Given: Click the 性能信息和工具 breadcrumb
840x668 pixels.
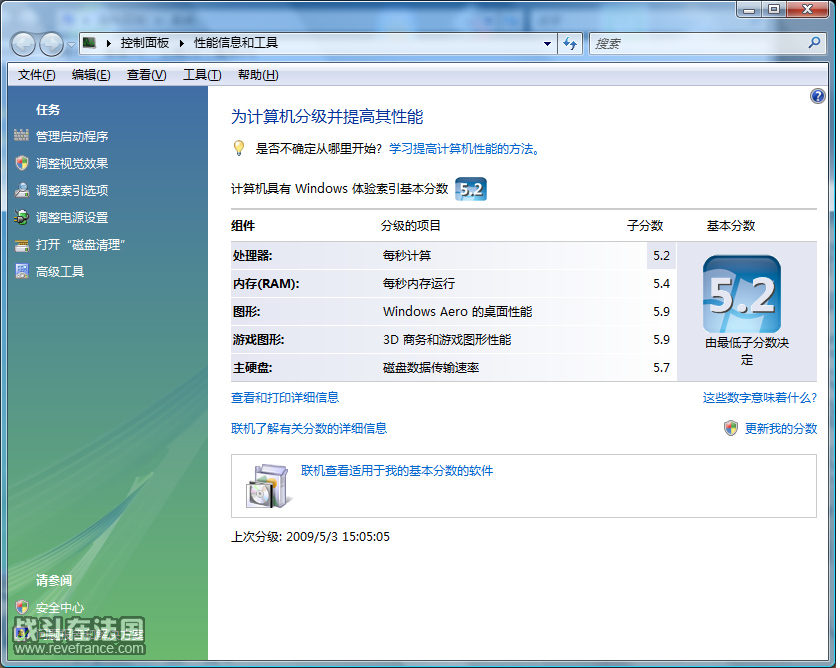Looking at the screenshot, I should 236,43.
